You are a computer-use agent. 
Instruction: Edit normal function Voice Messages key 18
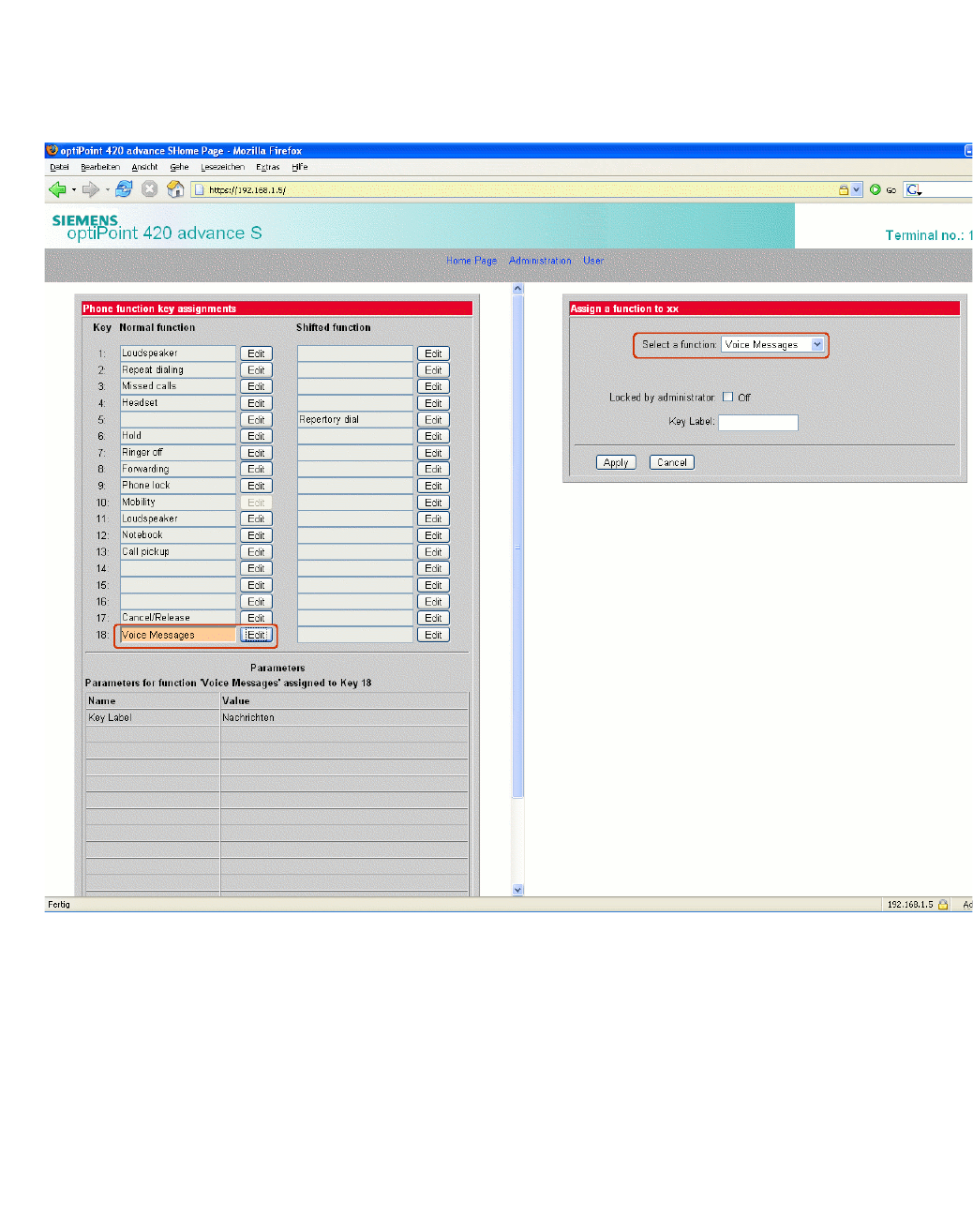(x=256, y=635)
